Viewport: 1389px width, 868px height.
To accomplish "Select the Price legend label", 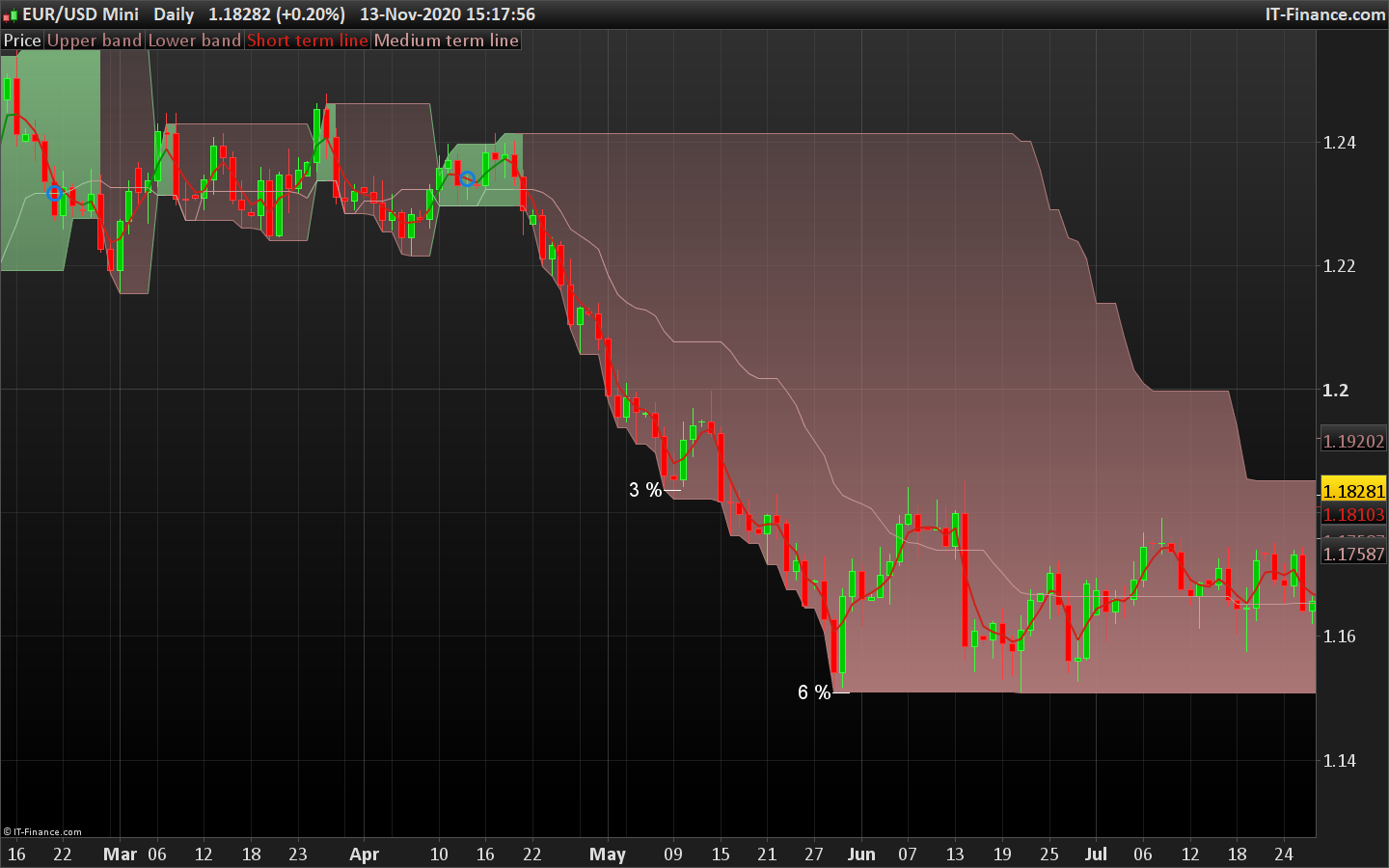I will (22, 41).
